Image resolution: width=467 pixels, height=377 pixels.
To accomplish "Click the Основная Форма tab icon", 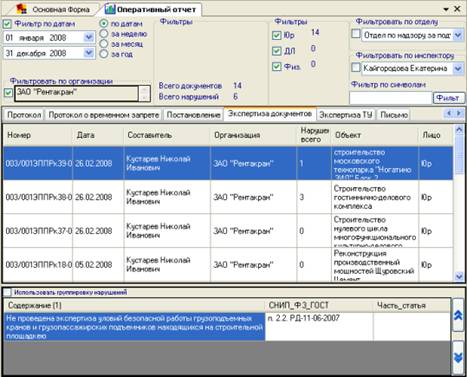I will pos(22,9).
